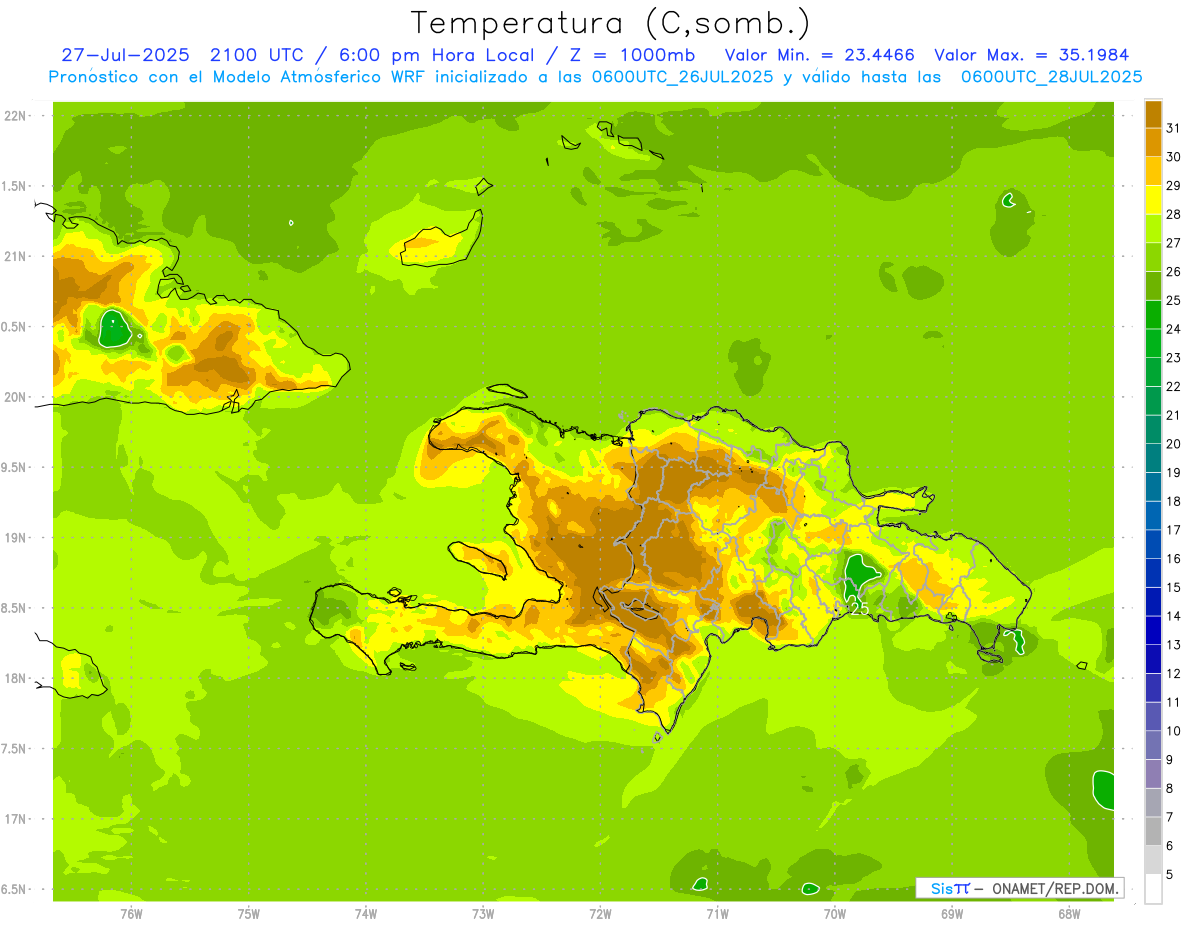The height and width of the screenshot is (927, 1200).
Task: Click the 'Sis' logo text in credit box
Action: click(941, 888)
